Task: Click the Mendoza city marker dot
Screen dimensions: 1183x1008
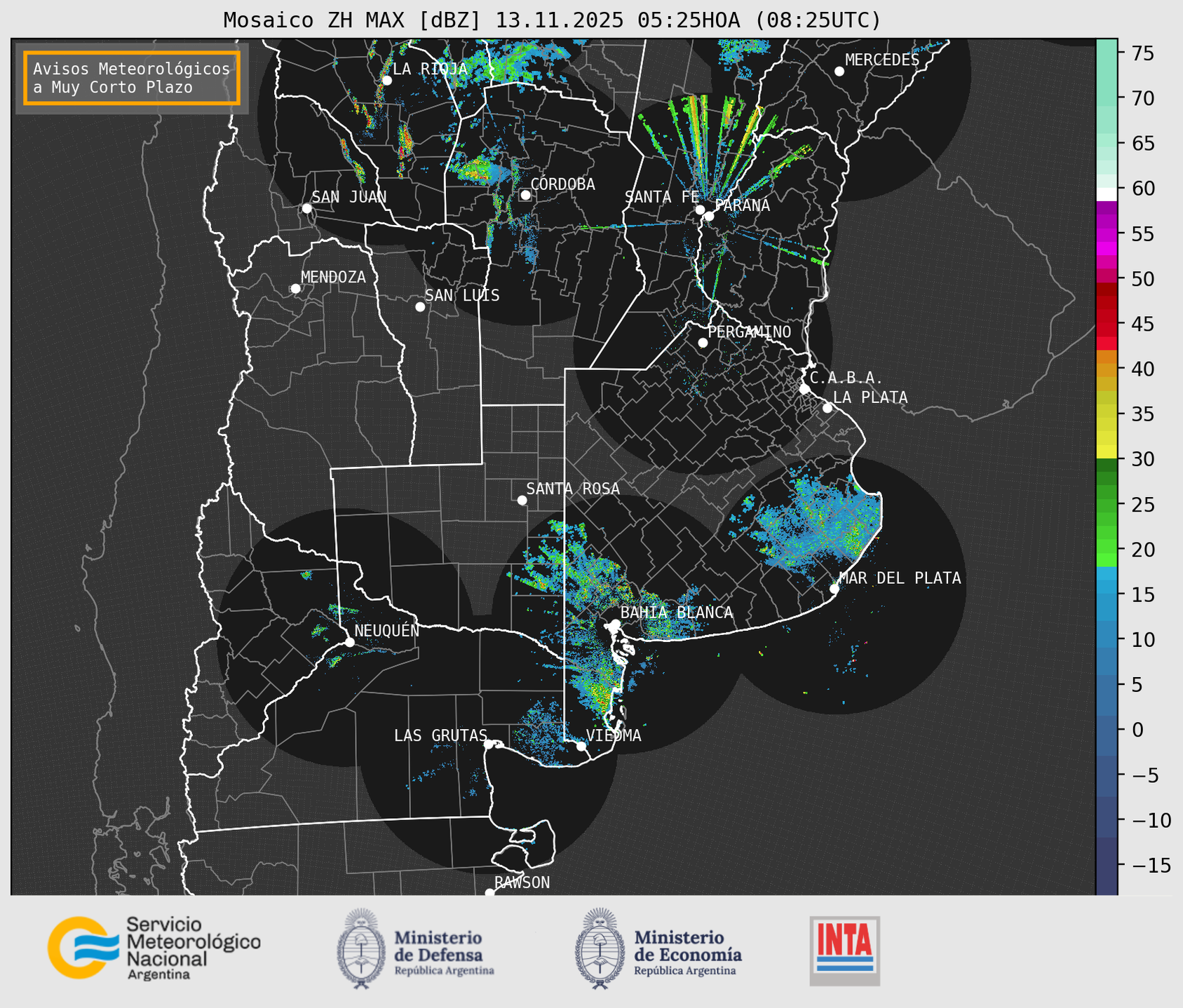Action: [x=295, y=289]
